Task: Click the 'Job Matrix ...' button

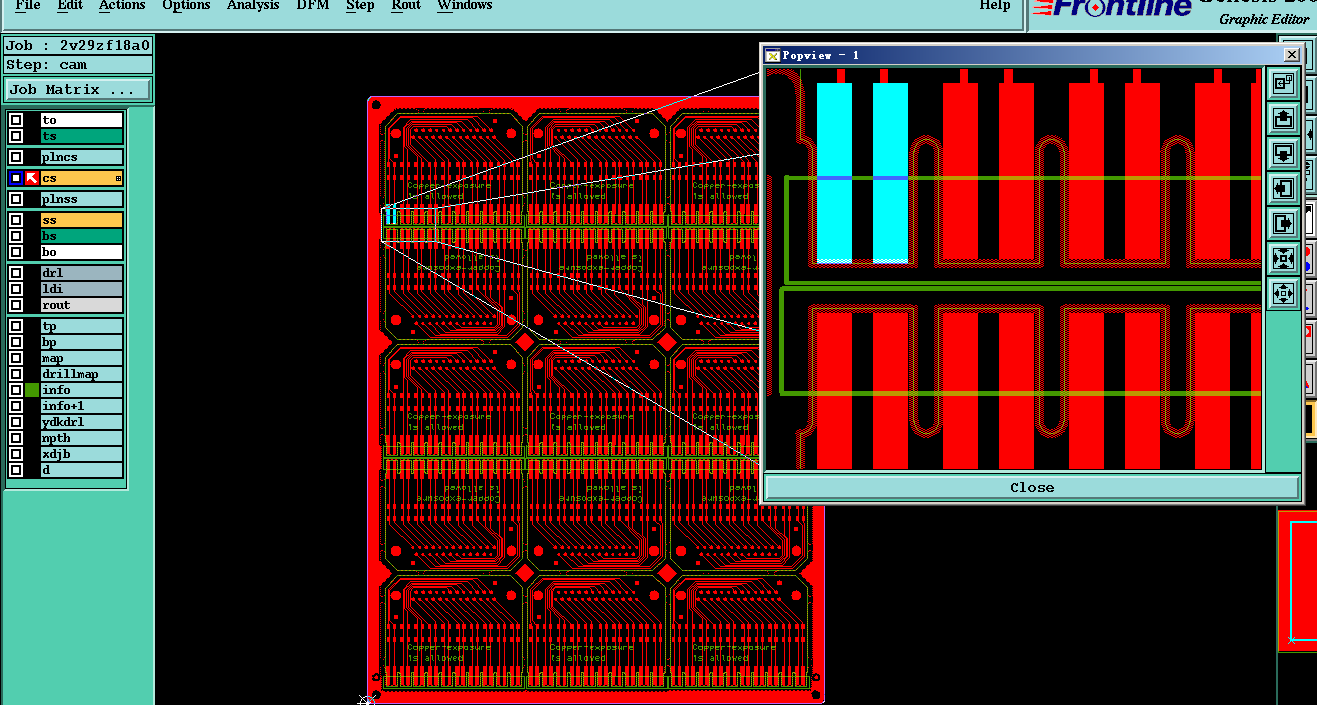Action: (x=78, y=90)
